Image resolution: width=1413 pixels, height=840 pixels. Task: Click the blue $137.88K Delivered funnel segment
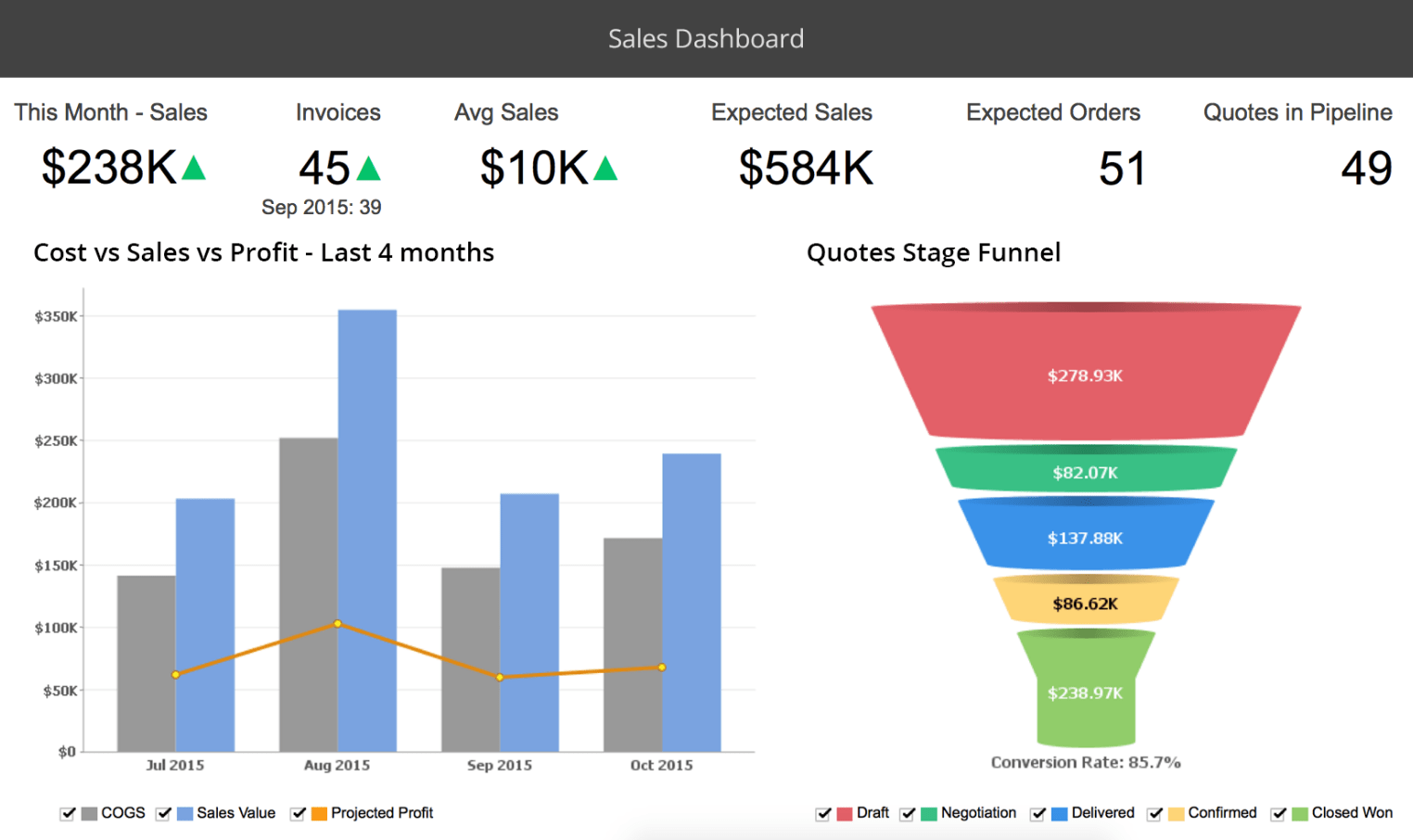(x=1086, y=534)
